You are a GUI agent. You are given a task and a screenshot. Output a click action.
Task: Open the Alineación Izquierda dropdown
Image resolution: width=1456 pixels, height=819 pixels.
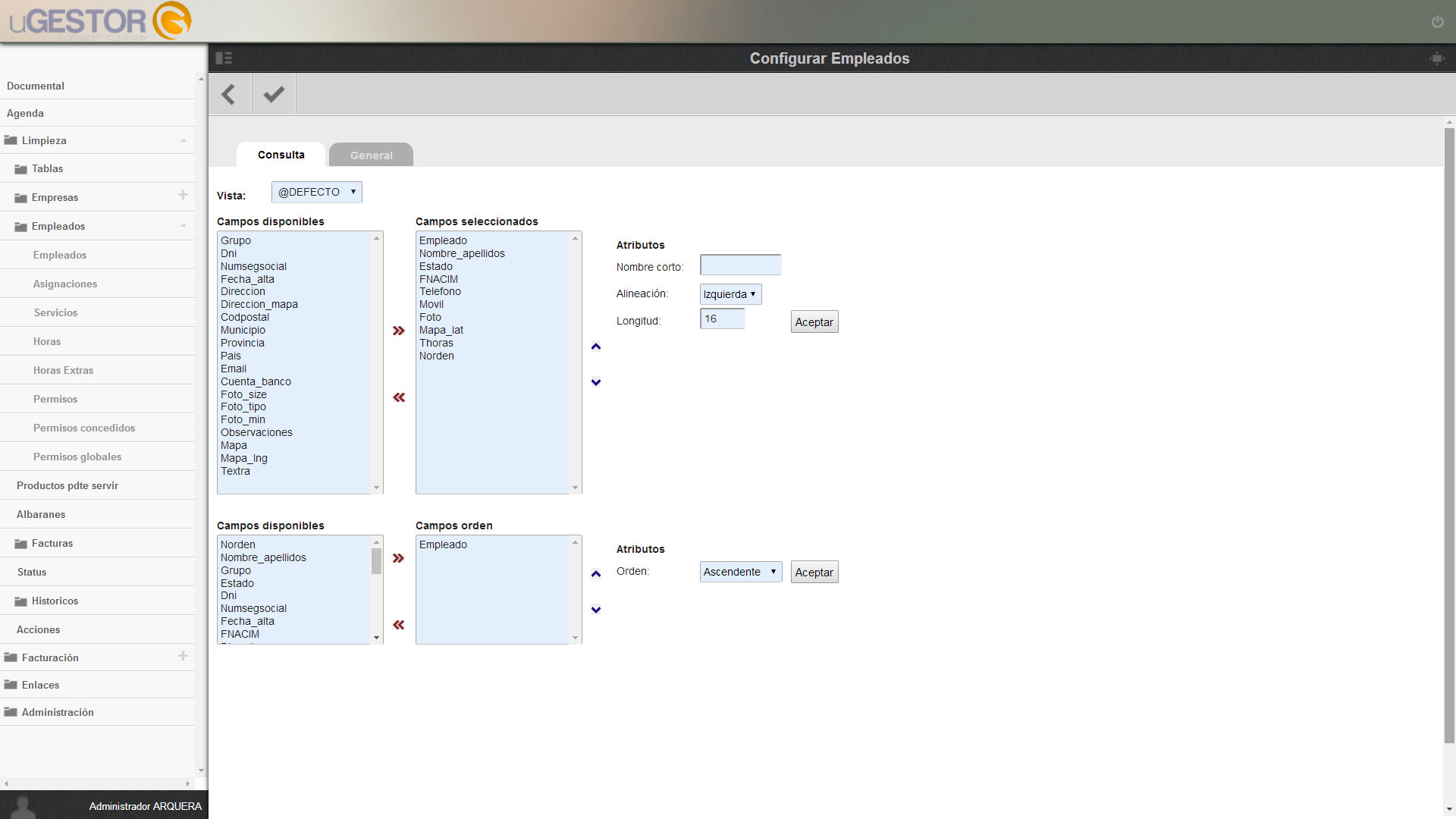(730, 294)
